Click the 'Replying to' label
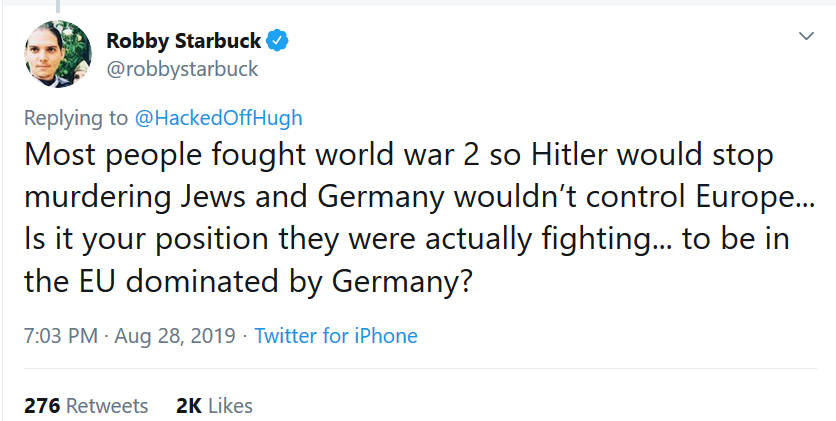 coord(75,118)
